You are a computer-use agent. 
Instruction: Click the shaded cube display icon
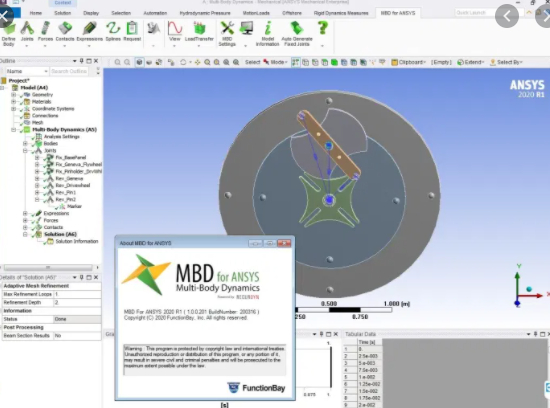pyautogui.click(x=139, y=62)
